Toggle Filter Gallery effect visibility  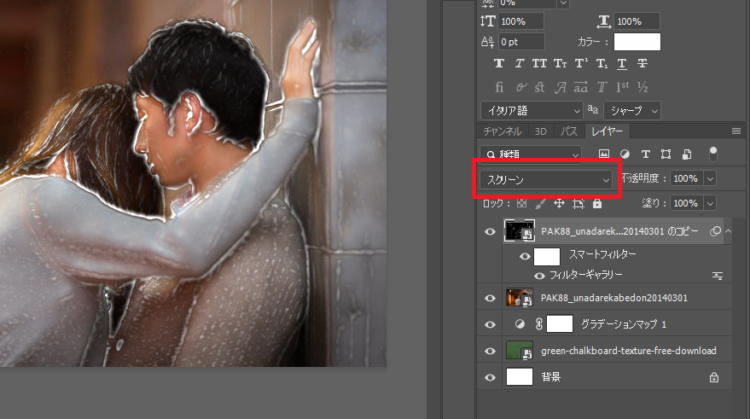tap(539, 276)
